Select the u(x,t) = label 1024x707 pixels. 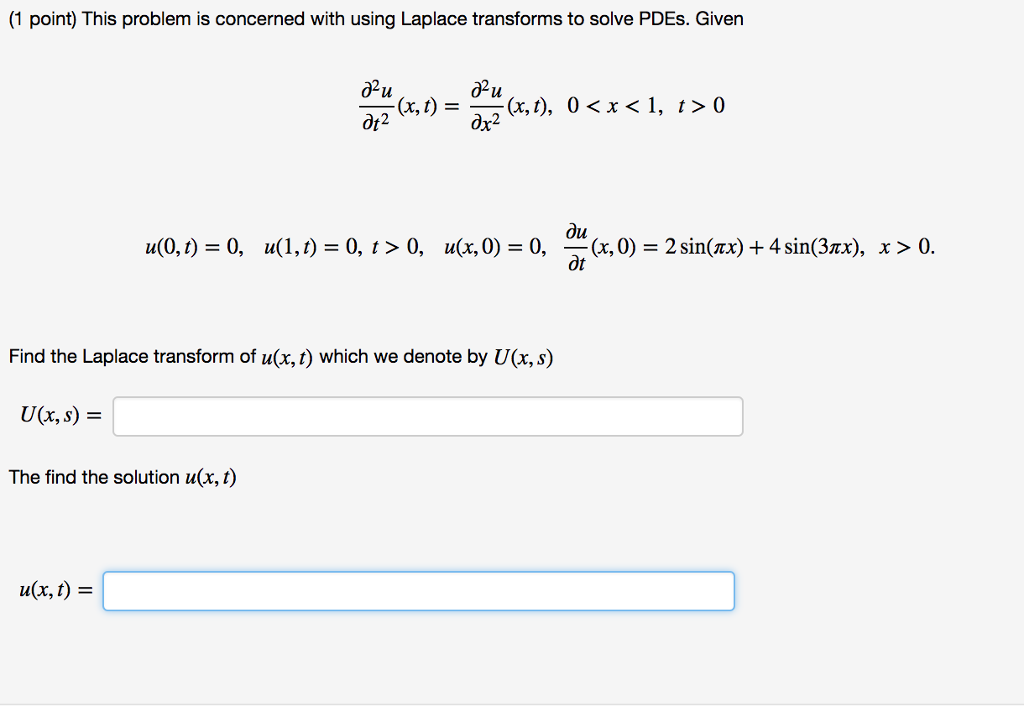pos(54,589)
